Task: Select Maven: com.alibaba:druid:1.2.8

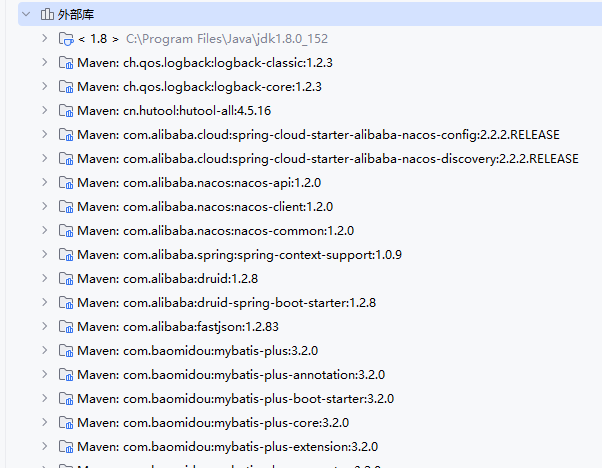Action: point(167,279)
